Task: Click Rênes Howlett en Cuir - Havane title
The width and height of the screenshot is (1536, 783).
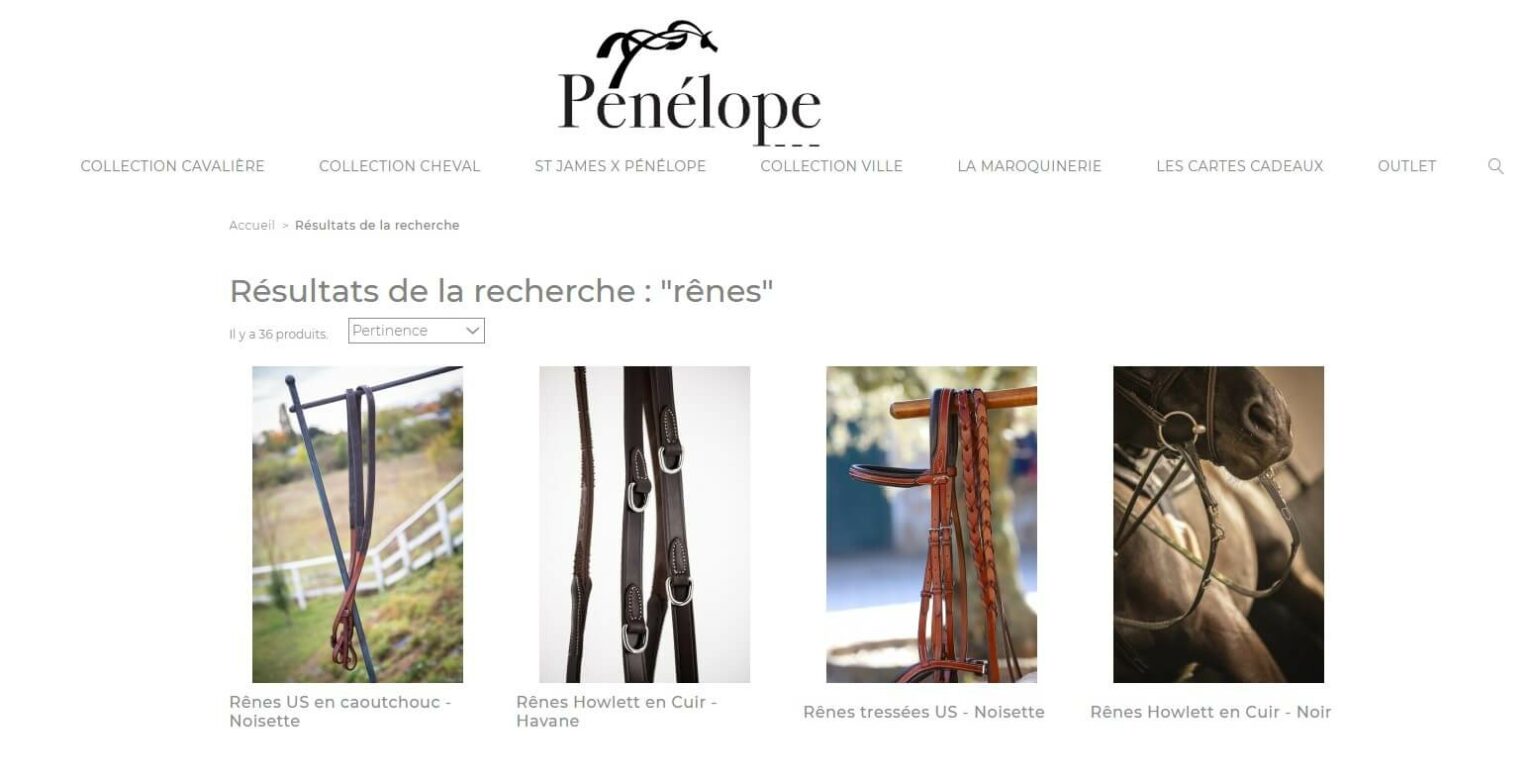Action: 616,711
